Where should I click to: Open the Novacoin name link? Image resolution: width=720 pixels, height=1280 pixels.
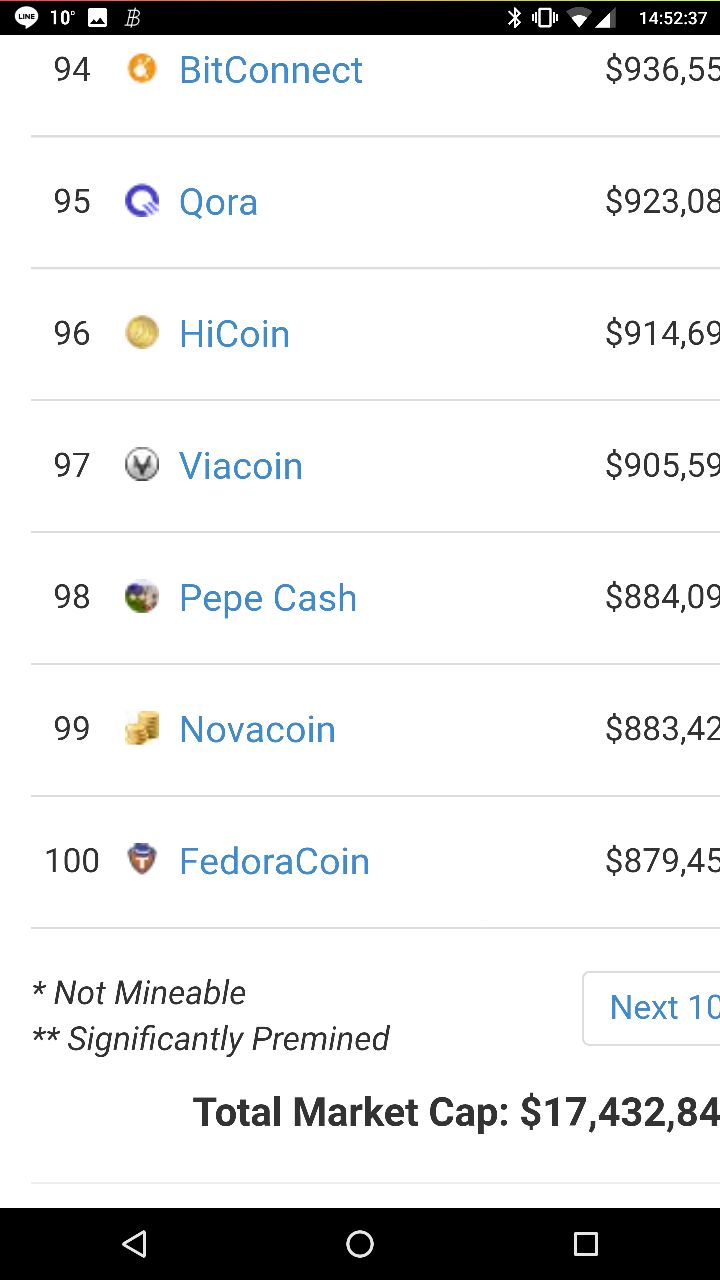[257, 730]
